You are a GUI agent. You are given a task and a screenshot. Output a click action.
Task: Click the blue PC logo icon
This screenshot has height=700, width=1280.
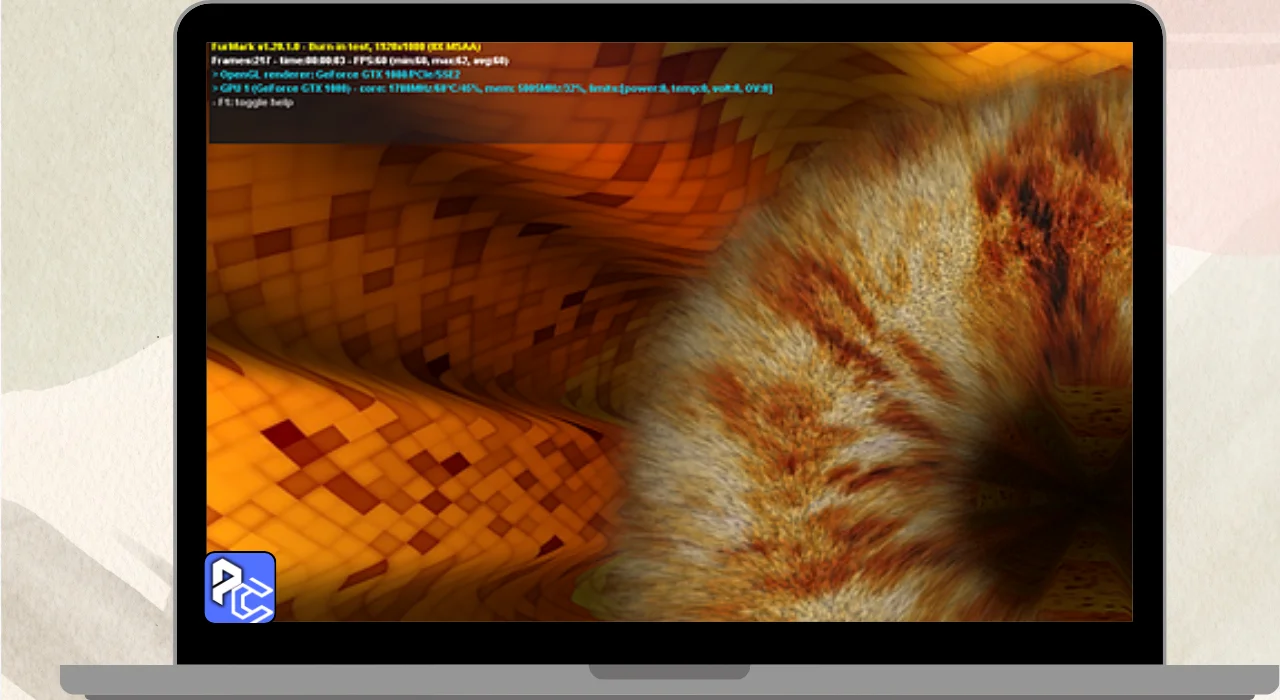(240, 588)
